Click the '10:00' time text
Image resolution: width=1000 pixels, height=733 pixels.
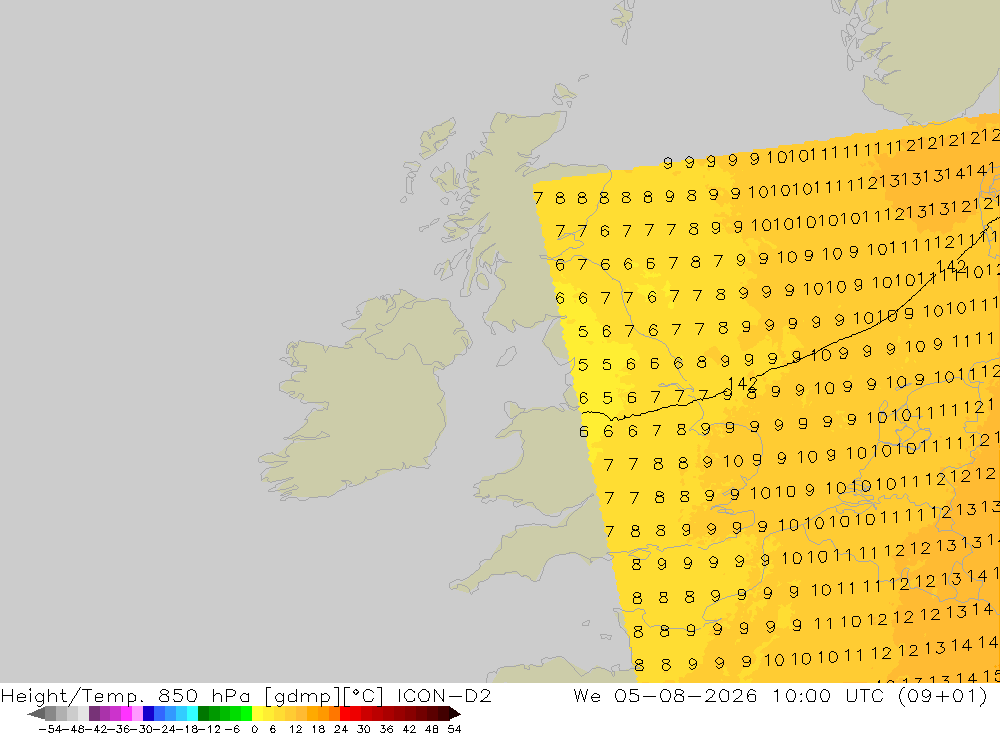pyautogui.click(x=802, y=695)
